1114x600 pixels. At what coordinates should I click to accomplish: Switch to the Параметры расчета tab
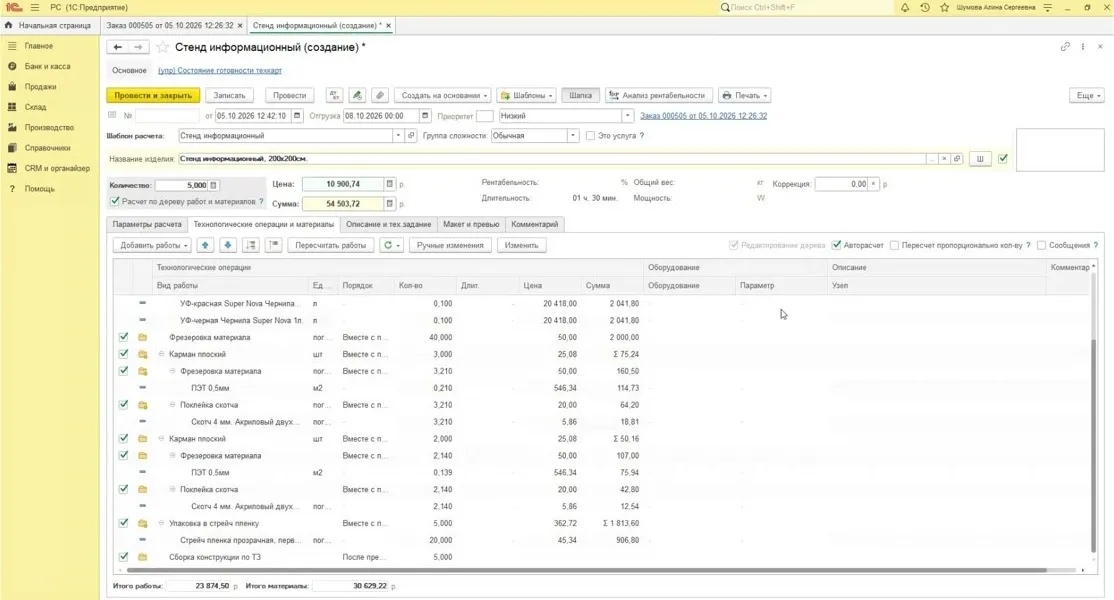coord(147,224)
